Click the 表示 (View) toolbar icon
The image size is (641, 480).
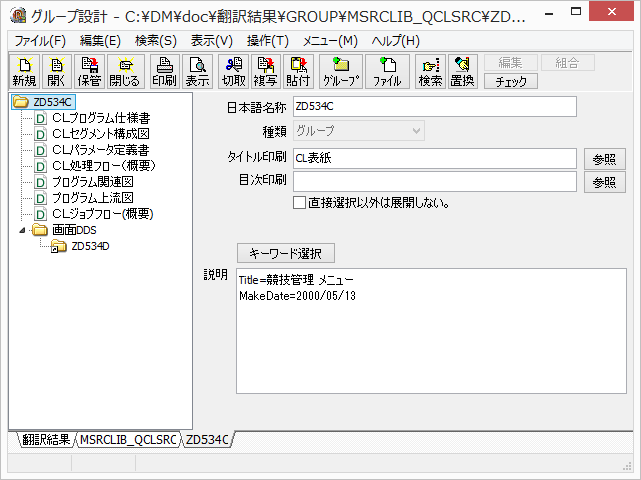click(x=197, y=72)
